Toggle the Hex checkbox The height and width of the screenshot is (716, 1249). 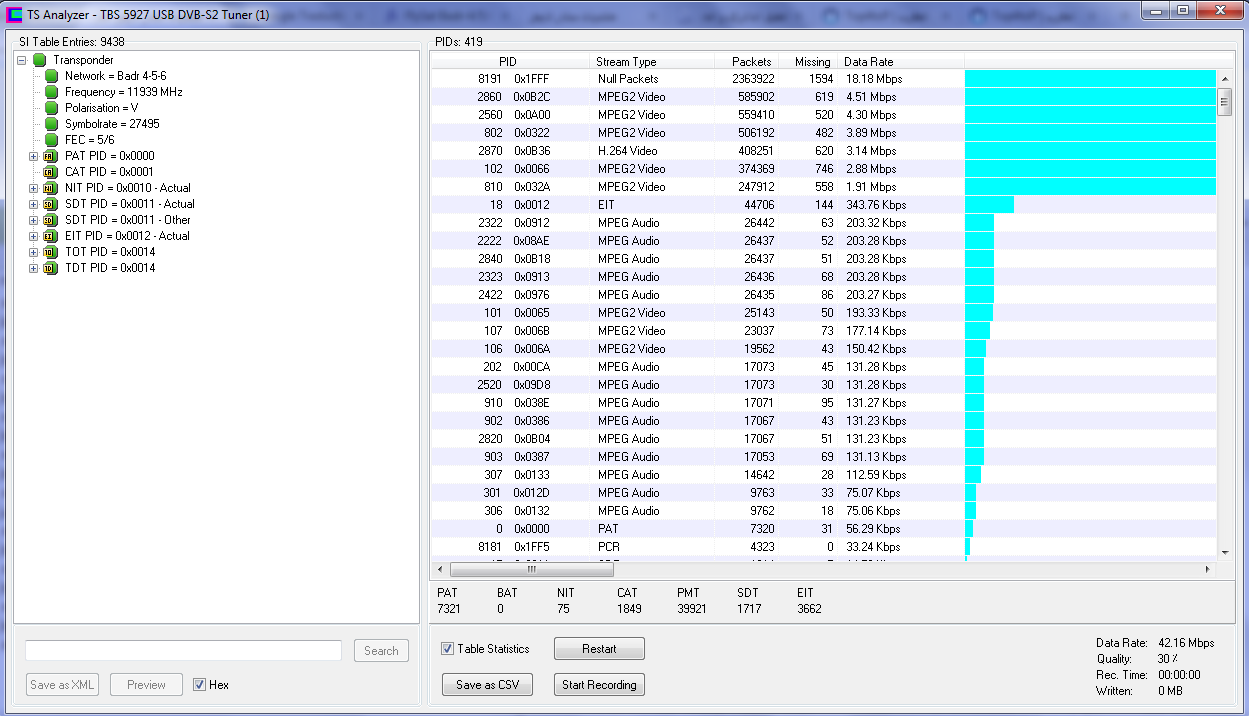pos(200,685)
